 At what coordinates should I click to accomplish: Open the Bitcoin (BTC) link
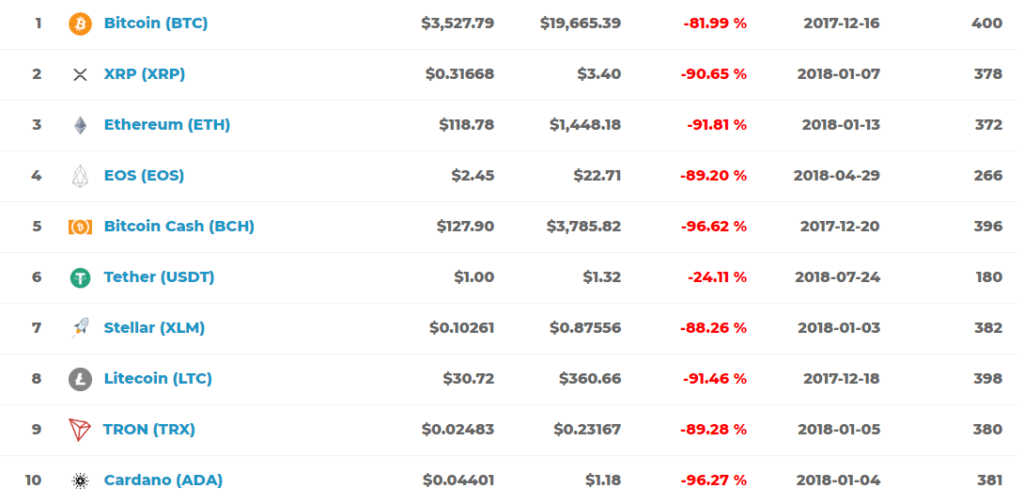tap(156, 23)
